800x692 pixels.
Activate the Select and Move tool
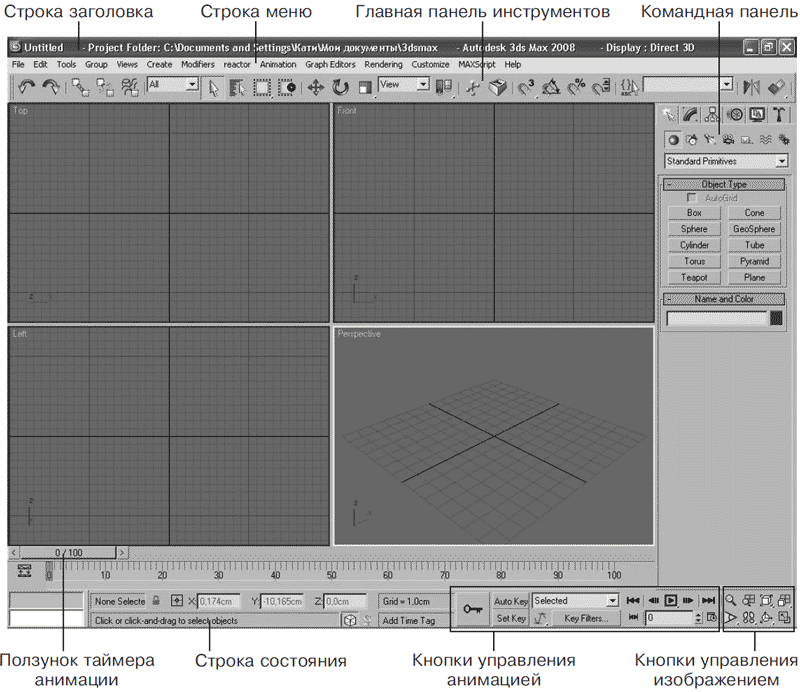314,87
